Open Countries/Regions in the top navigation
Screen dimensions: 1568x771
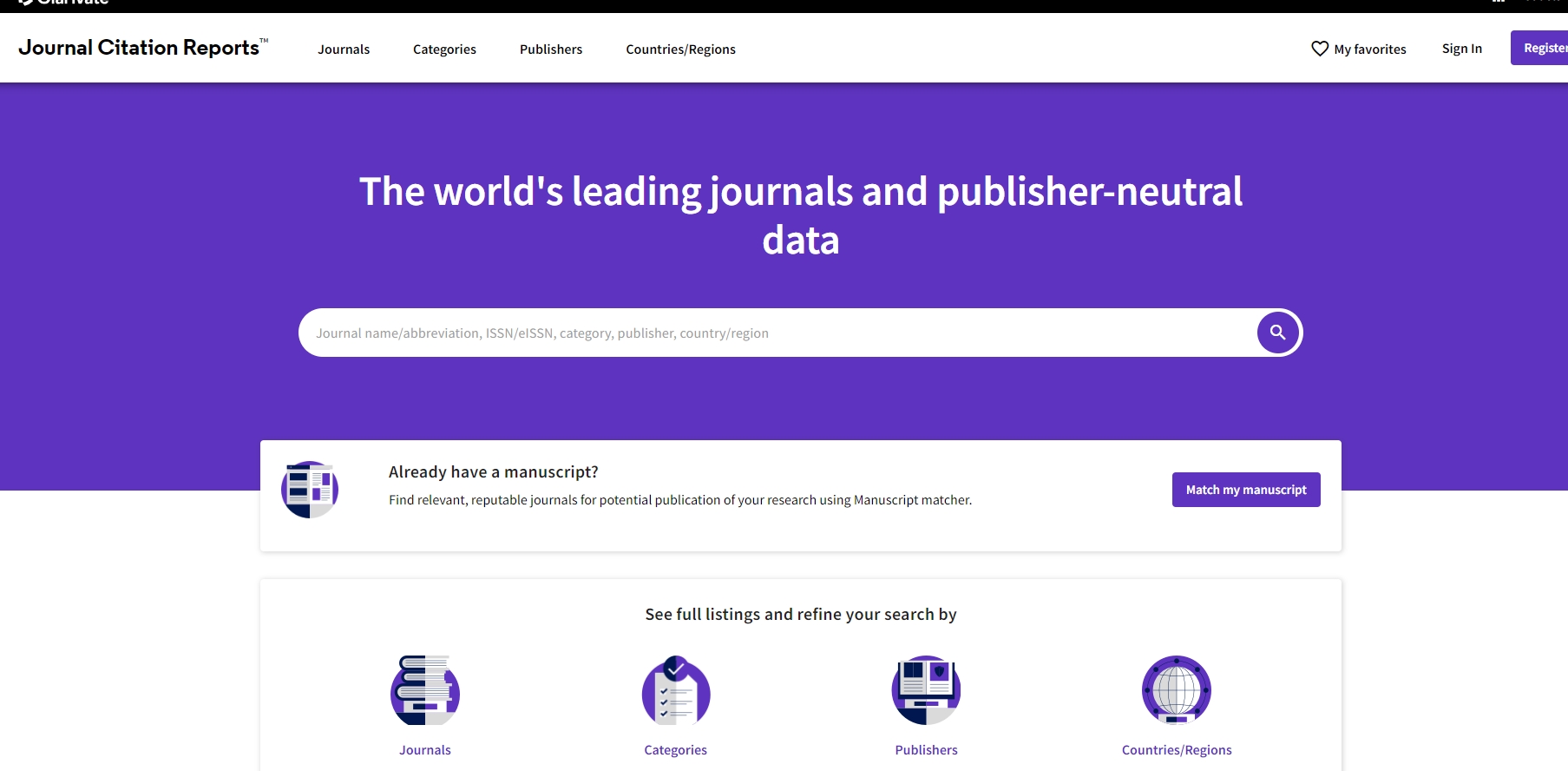click(x=681, y=49)
